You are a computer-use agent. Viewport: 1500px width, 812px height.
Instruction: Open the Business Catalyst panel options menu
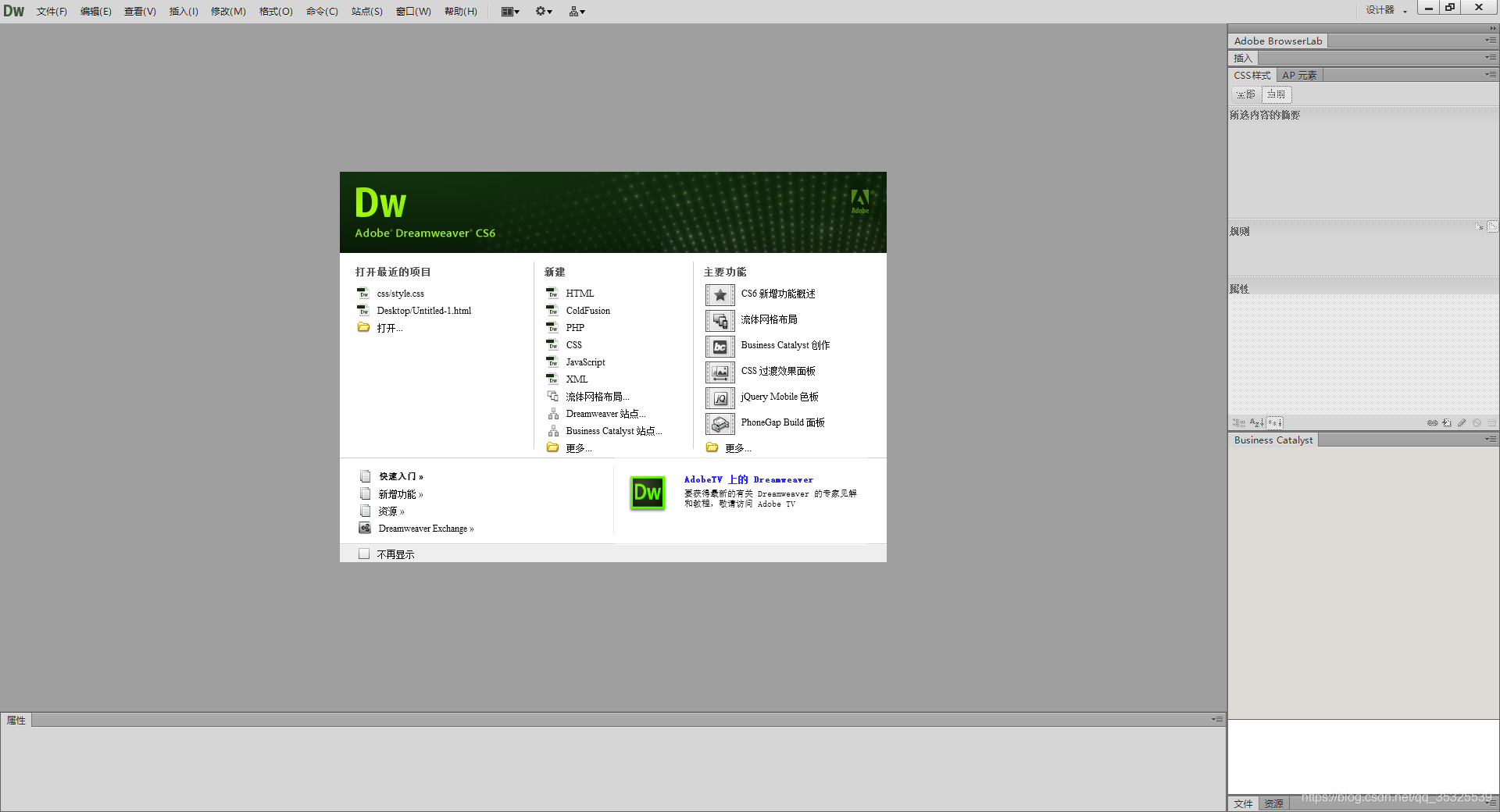point(1491,440)
